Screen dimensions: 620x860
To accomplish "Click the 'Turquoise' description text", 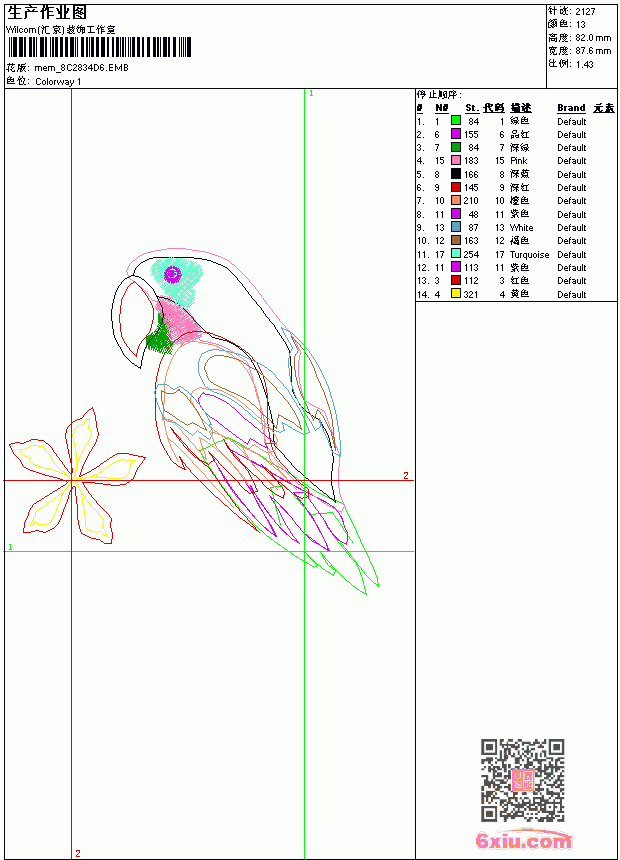I will click(x=529, y=254).
